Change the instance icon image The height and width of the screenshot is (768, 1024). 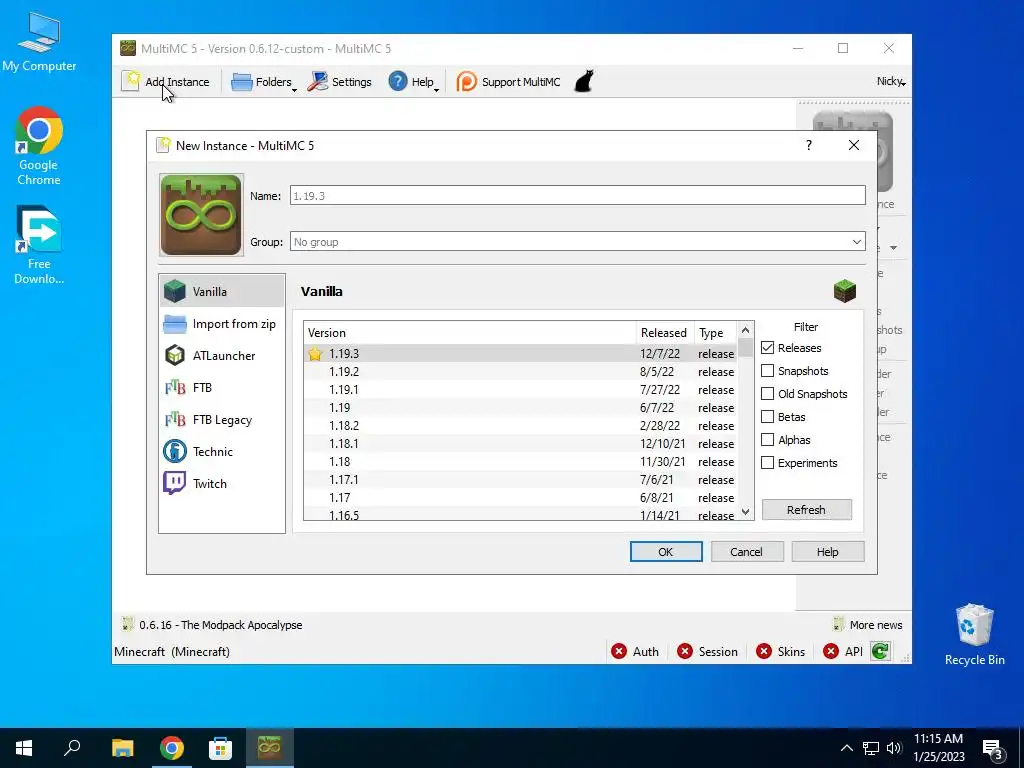(x=201, y=215)
